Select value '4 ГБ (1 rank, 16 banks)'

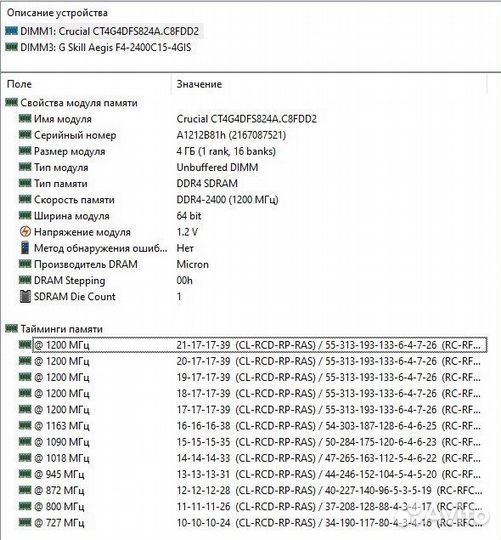point(226,151)
